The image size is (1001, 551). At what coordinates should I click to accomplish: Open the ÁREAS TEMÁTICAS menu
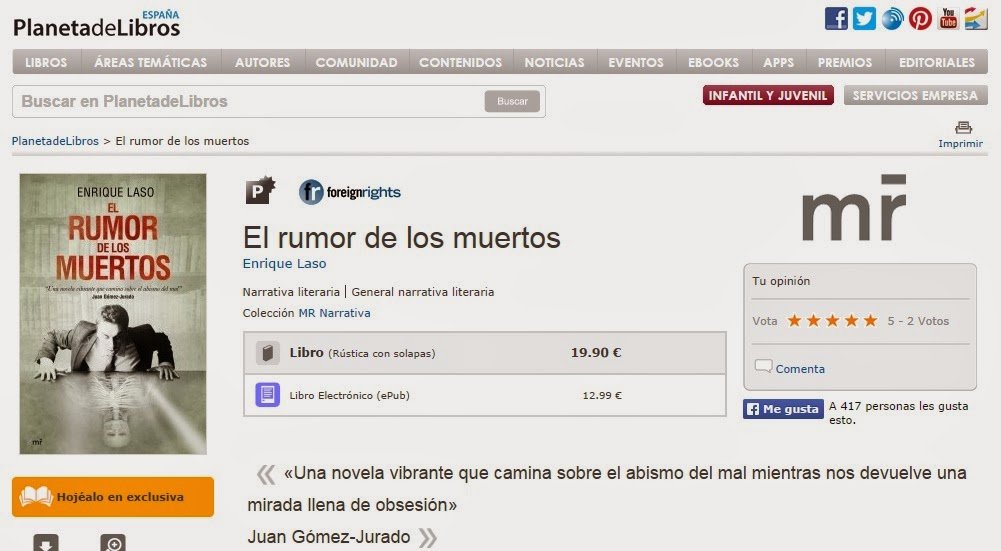point(151,62)
